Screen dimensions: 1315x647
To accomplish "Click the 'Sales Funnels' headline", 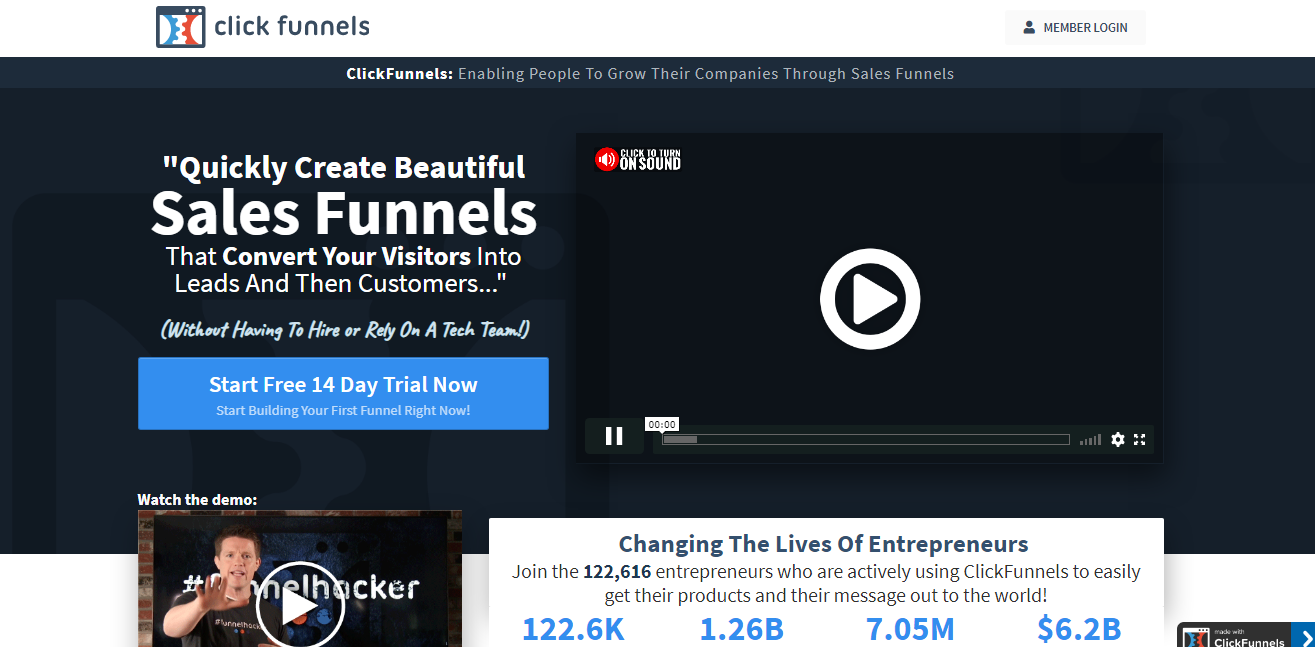I will point(344,212).
